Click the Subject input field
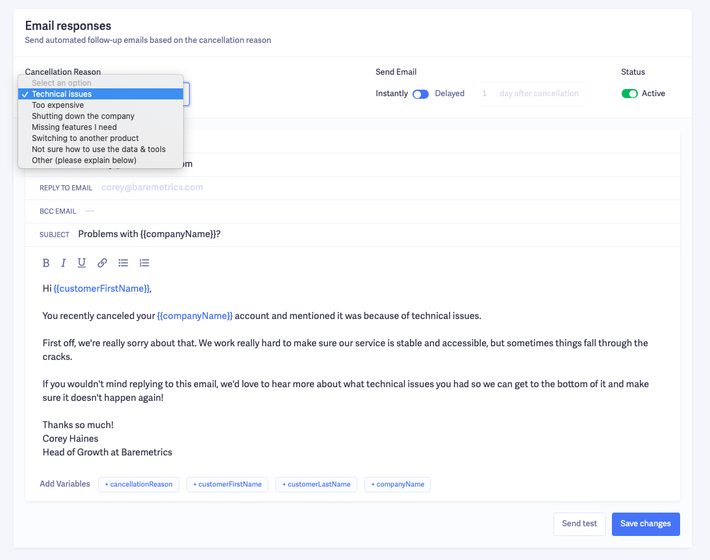 coord(300,234)
